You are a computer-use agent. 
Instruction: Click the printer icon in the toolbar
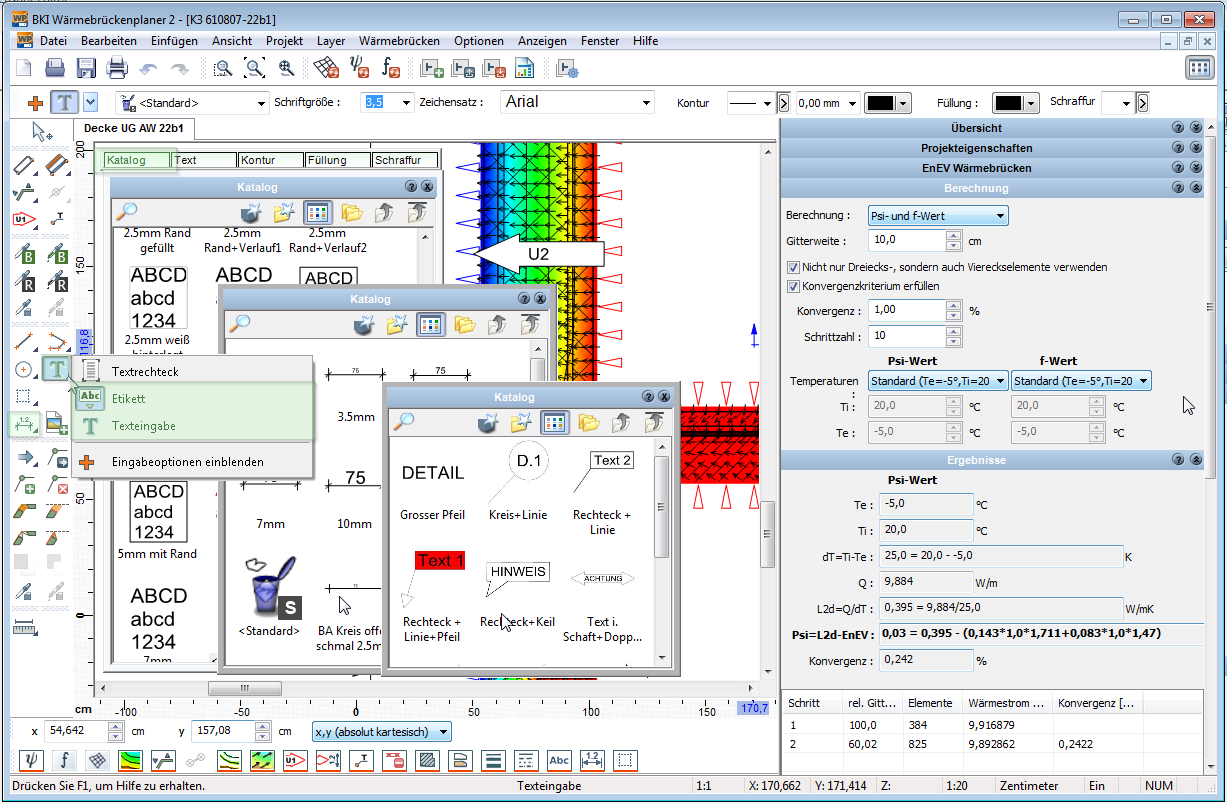pos(118,68)
